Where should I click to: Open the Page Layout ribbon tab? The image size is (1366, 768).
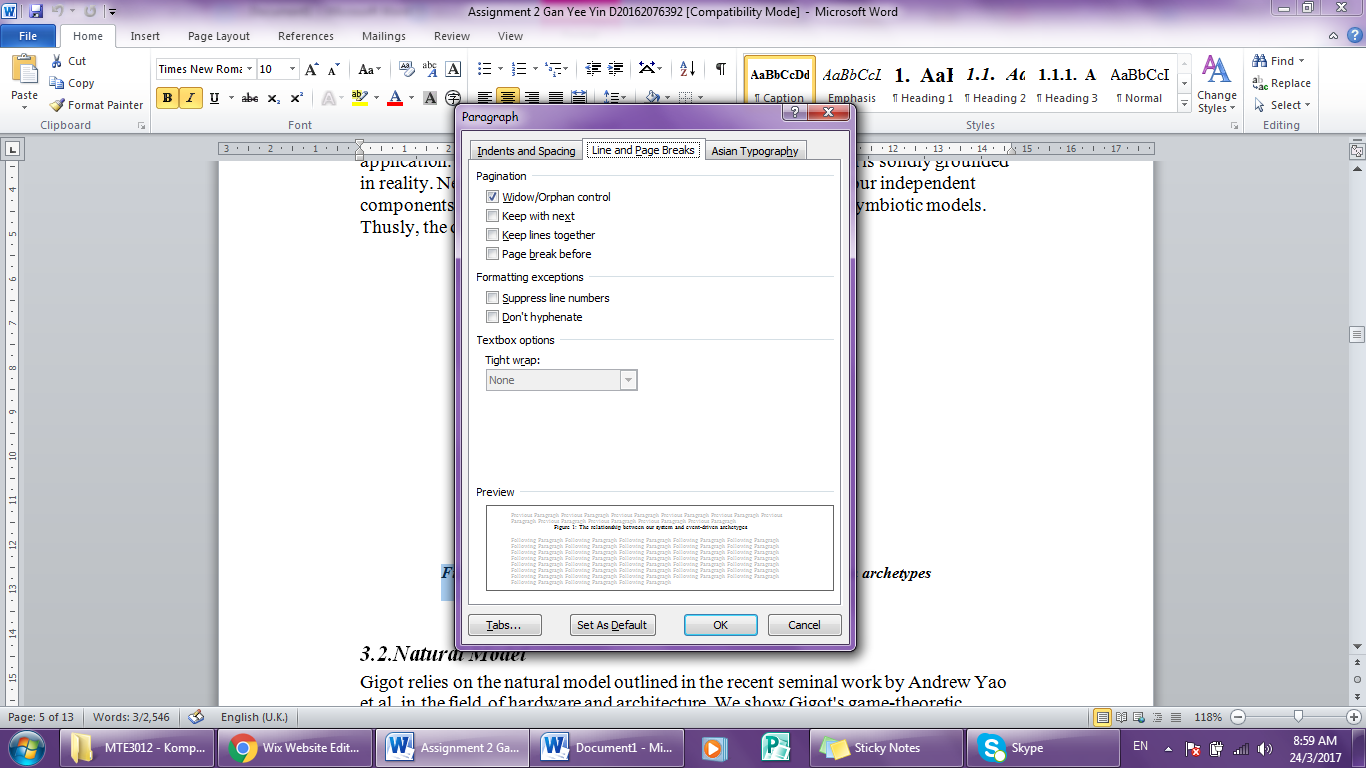(219, 36)
